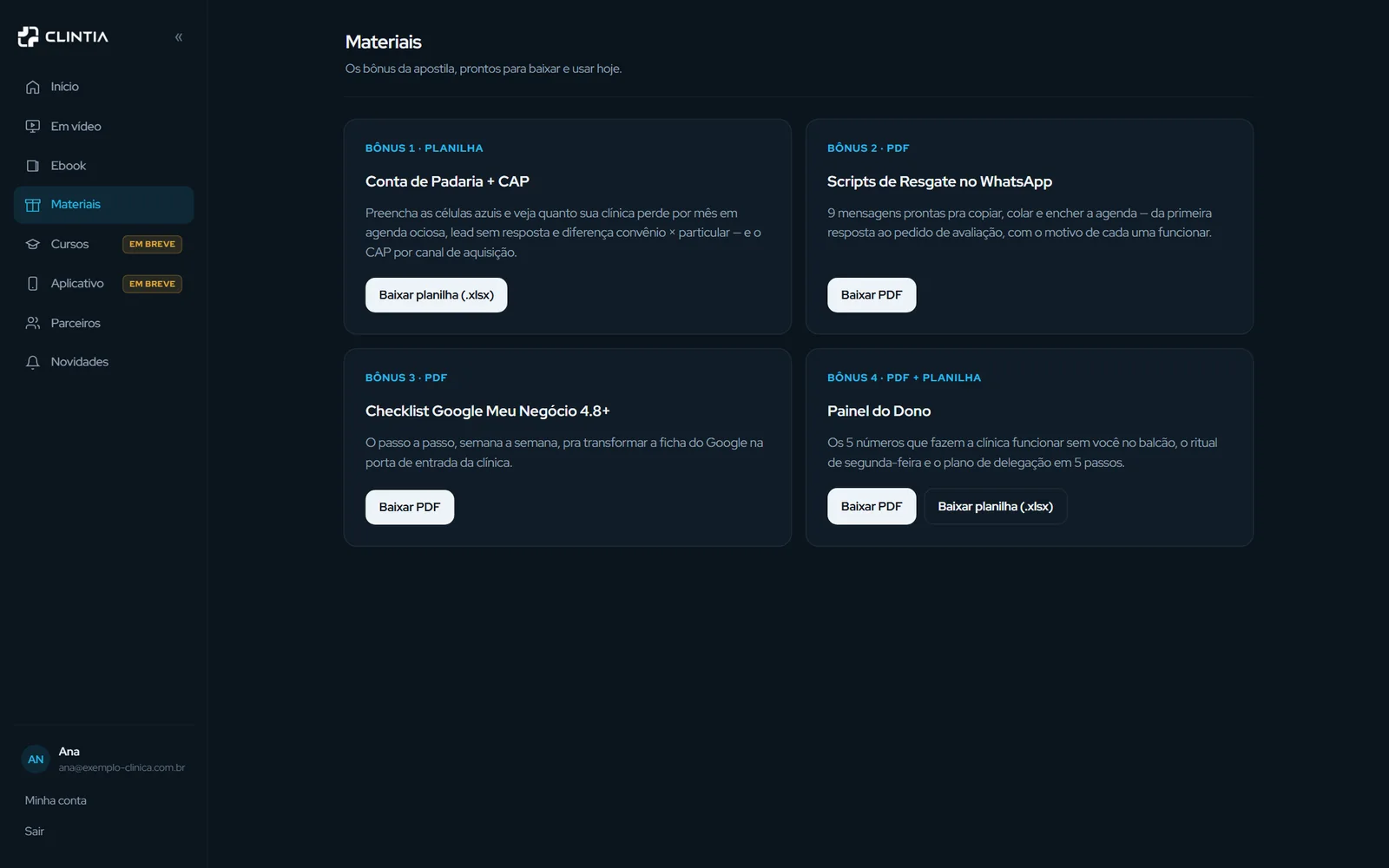Image resolution: width=1389 pixels, height=868 pixels.
Task: Click the Conta de Padaria + CAP title
Action: 447,181
